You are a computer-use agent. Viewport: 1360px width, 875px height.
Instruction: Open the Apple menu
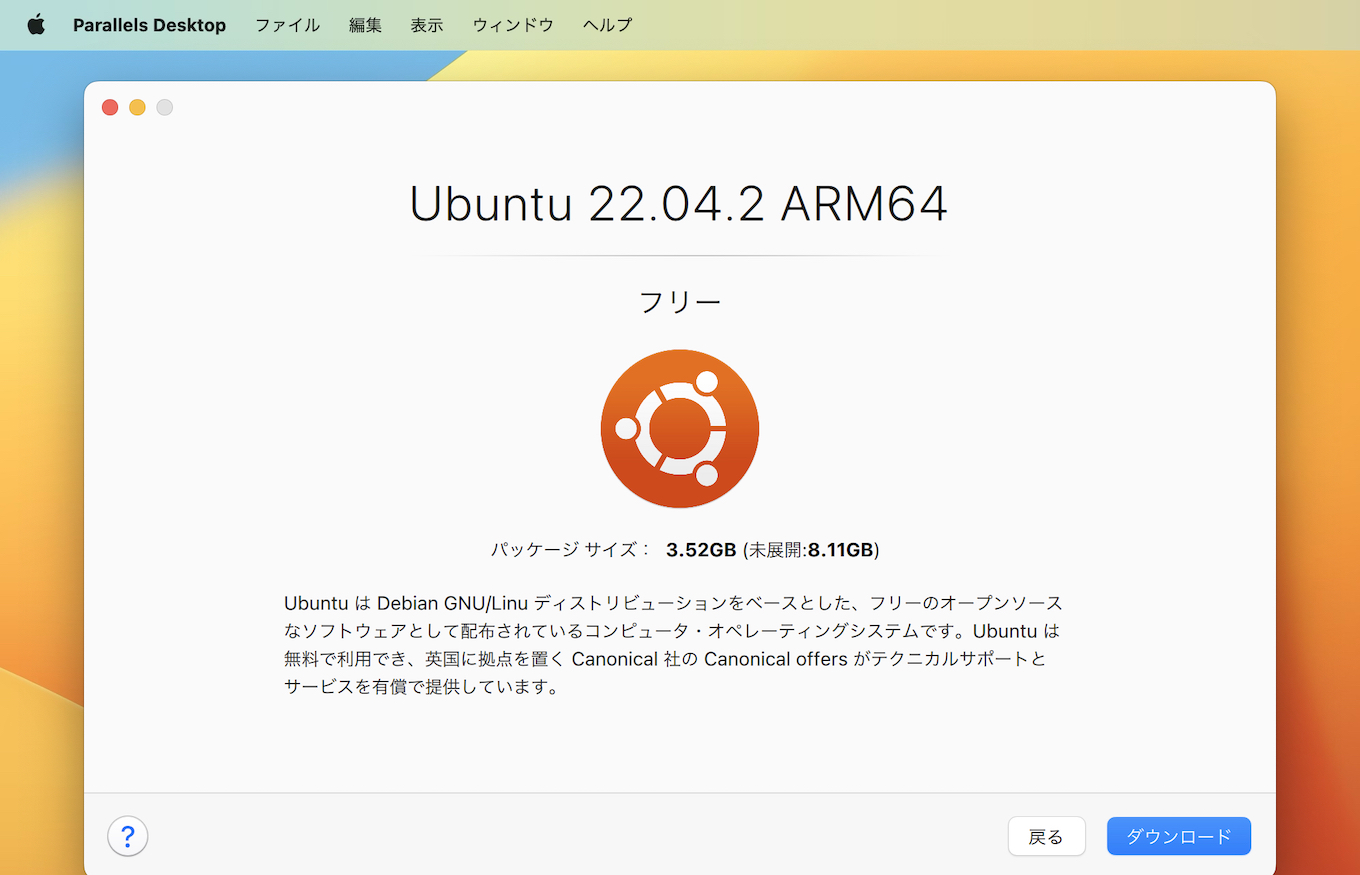[36, 25]
